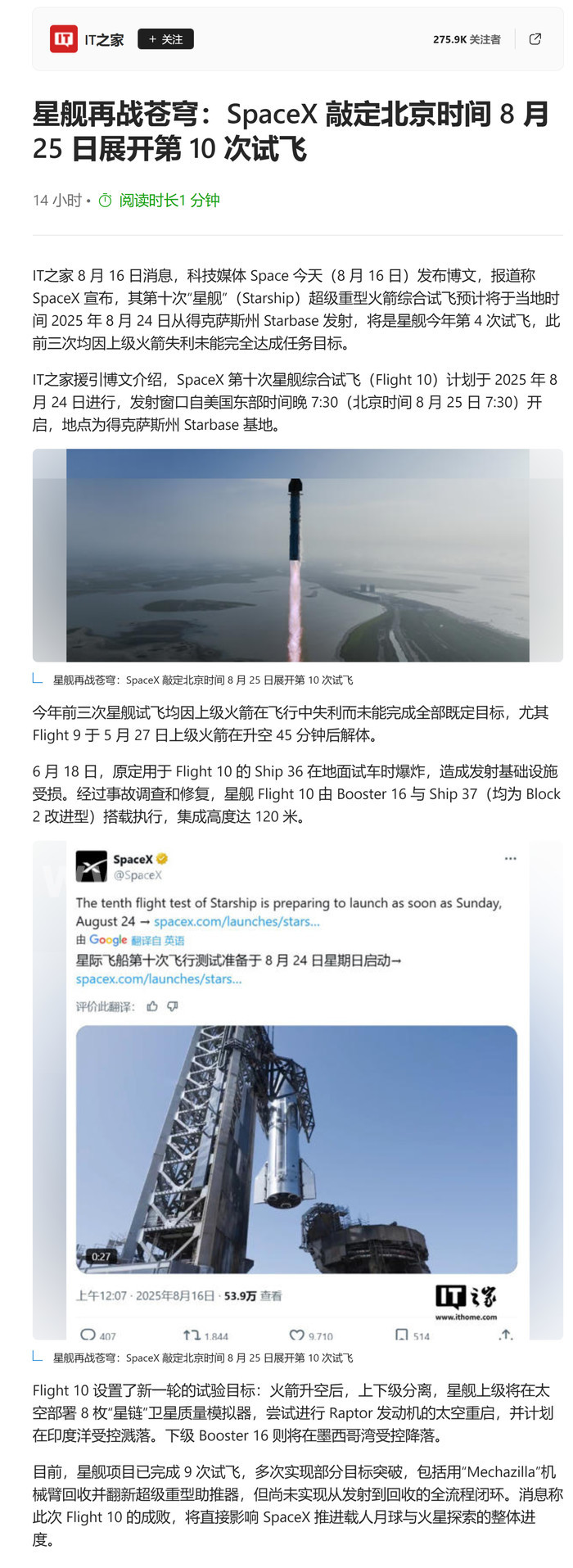Click the 275.9K 关注者 follower count
This screenshot has height=1568, width=573.
click(467, 39)
